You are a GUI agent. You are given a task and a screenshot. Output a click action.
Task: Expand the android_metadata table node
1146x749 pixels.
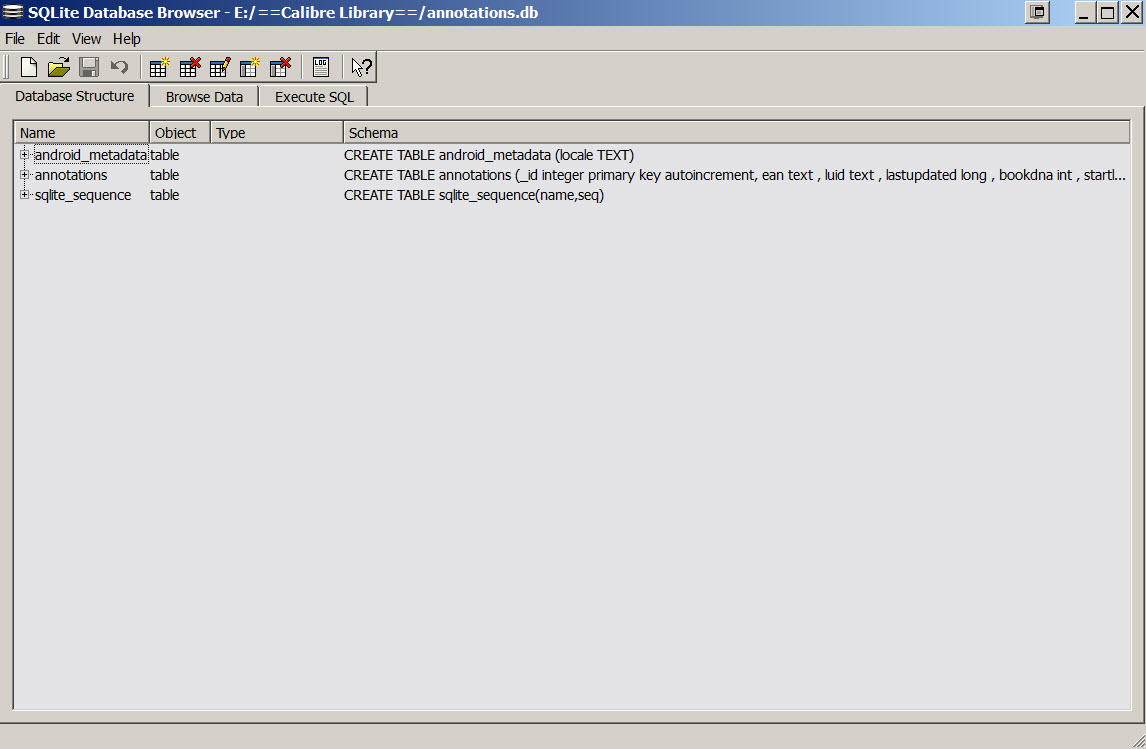pos(24,155)
